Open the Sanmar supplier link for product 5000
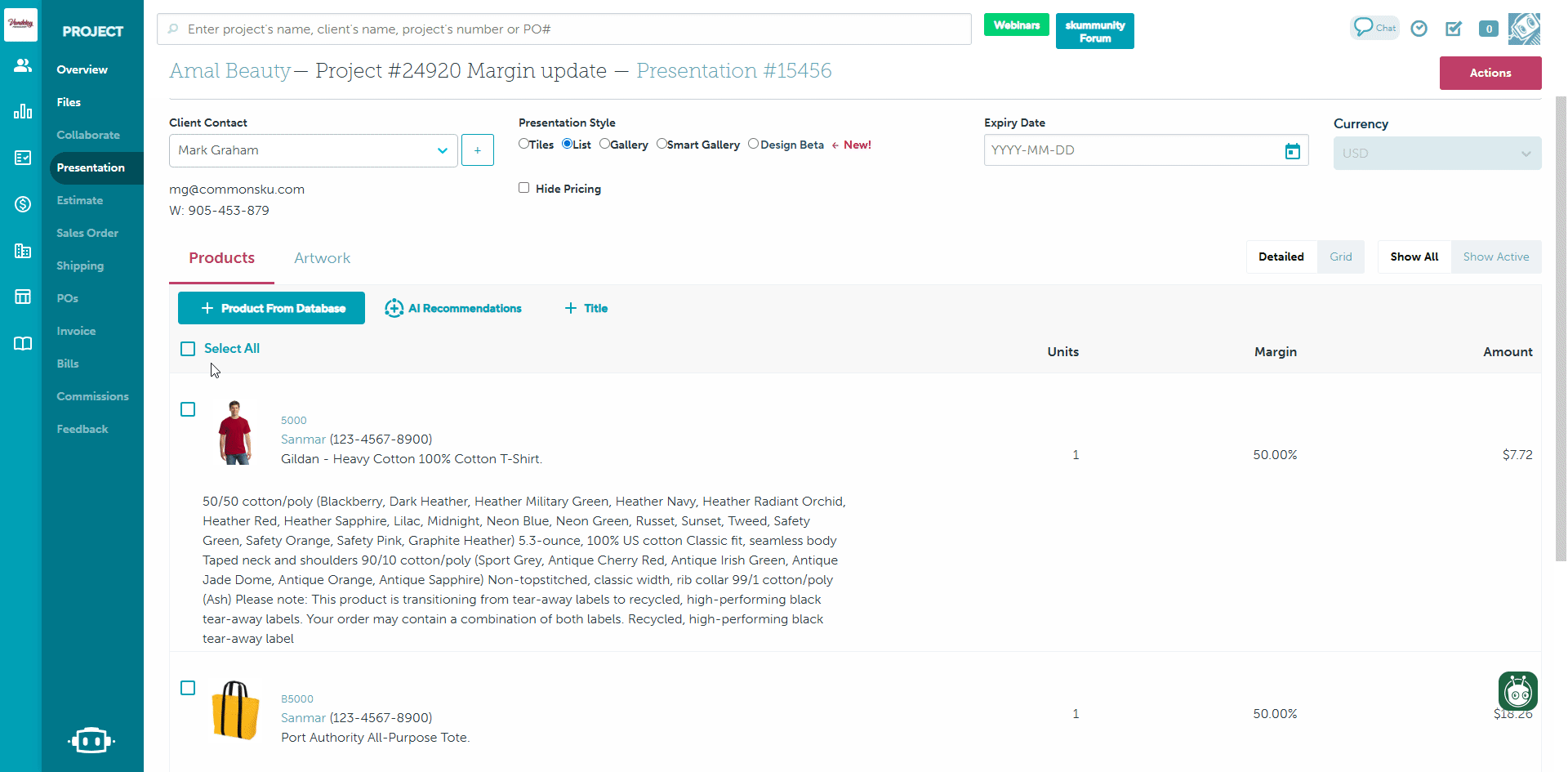The image size is (1568, 772). pyautogui.click(x=303, y=440)
